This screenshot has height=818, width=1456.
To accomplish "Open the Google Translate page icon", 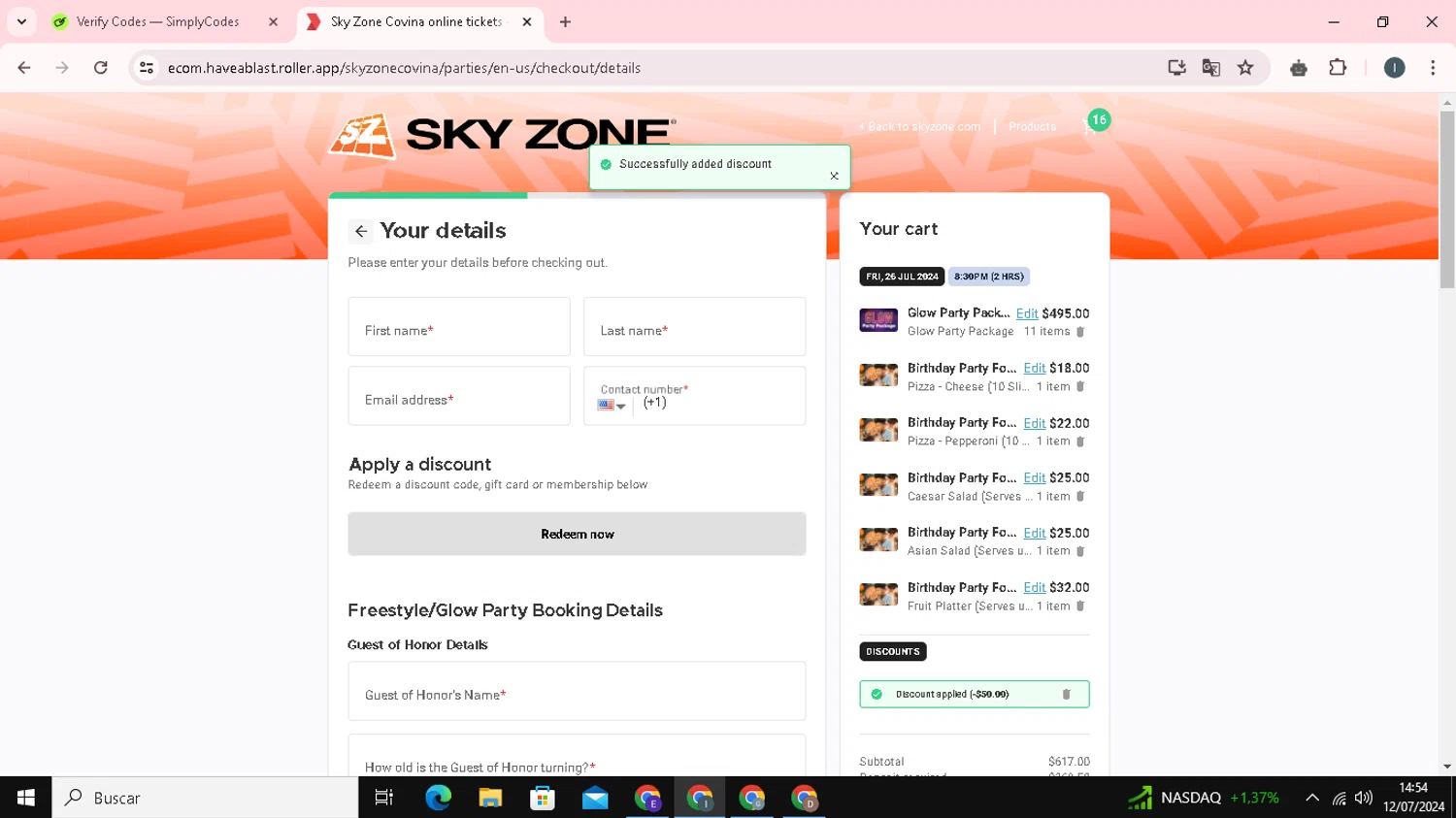I will tap(1210, 68).
